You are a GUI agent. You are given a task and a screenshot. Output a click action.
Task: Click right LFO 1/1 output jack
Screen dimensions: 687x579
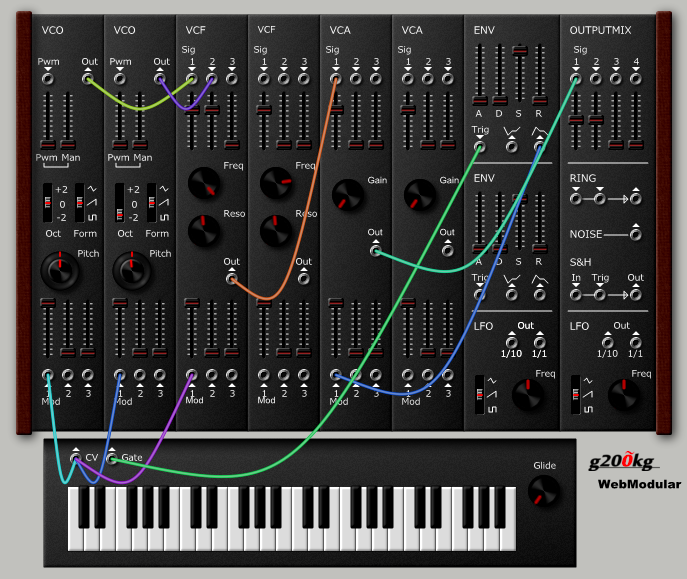click(636, 342)
